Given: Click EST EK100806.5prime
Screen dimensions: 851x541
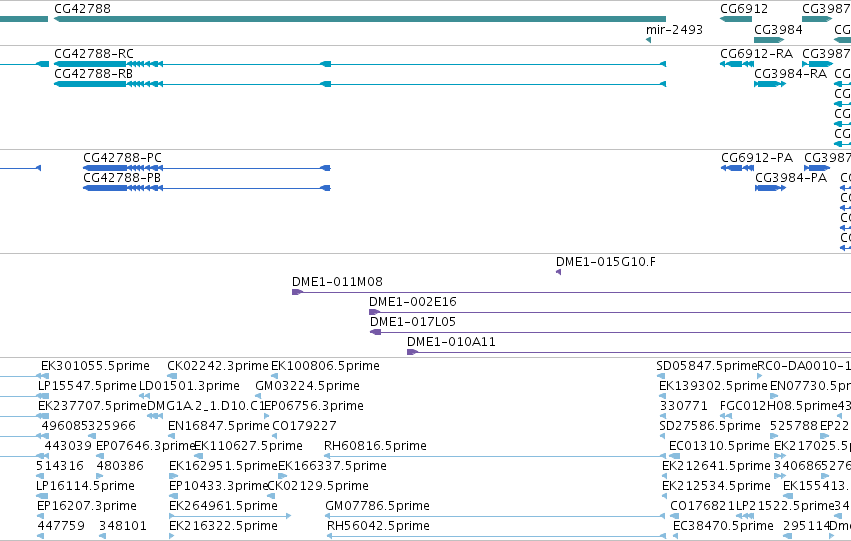Looking at the screenshot, I should point(275,375).
